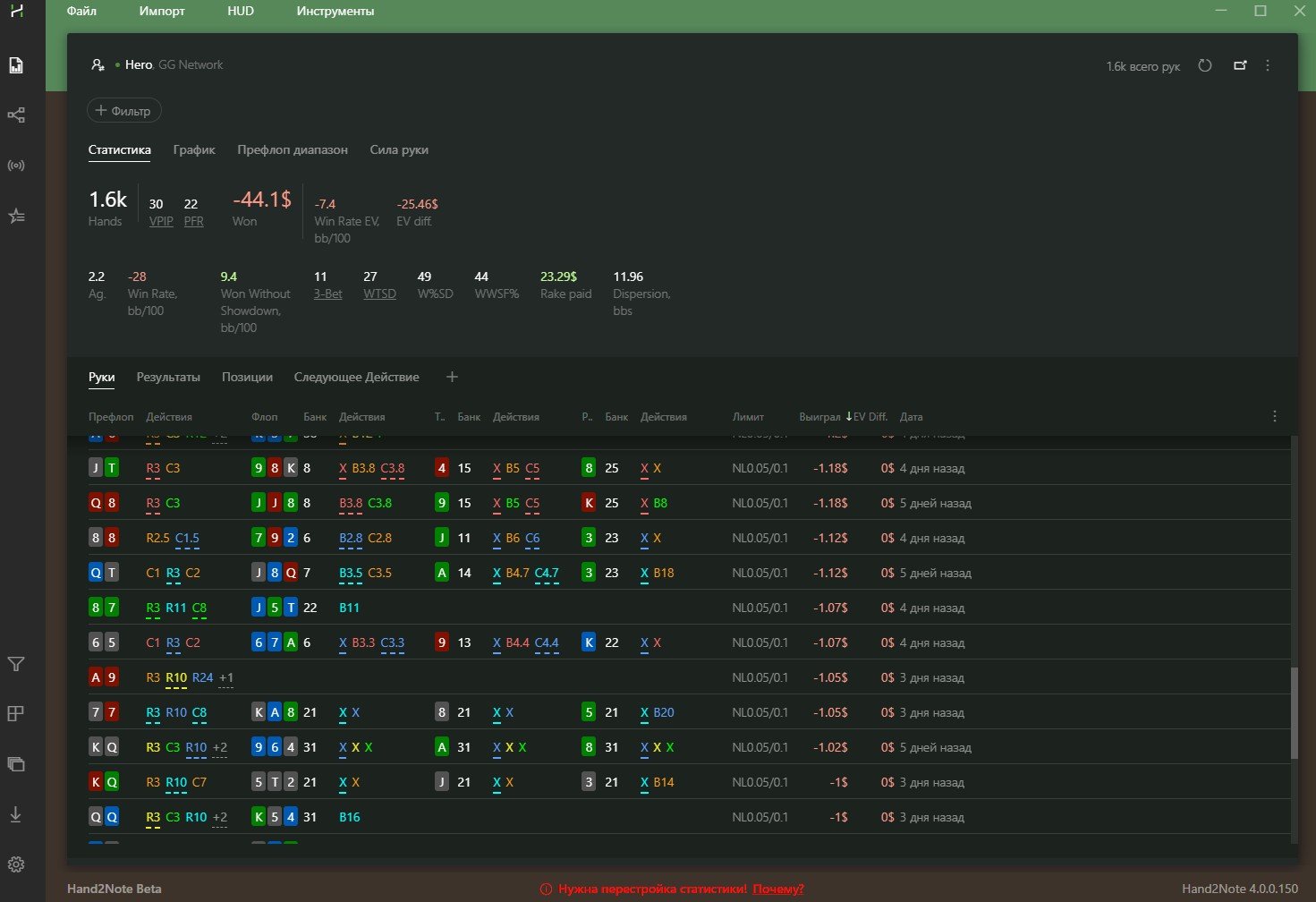
Task: Click the -44.1$ Won value
Action: 262,200
